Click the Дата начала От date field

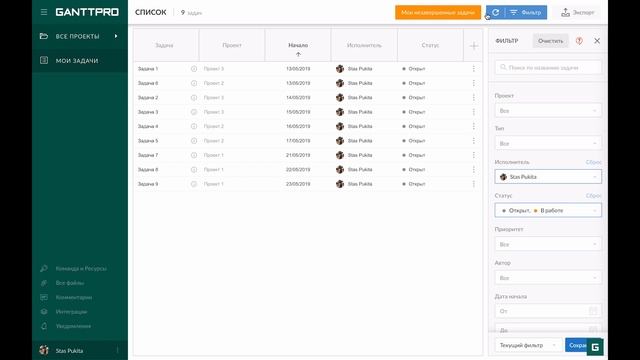point(548,311)
